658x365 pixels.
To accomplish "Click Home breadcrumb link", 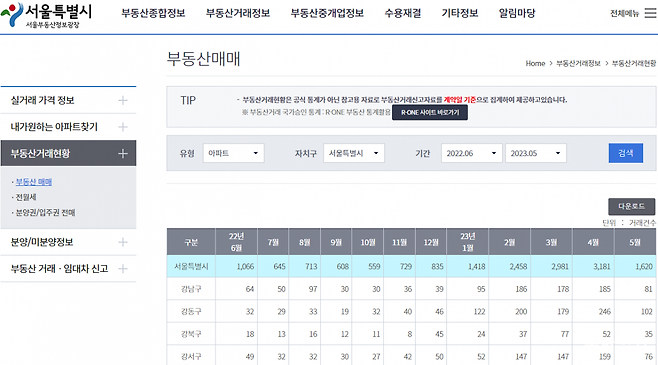I will point(535,63).
